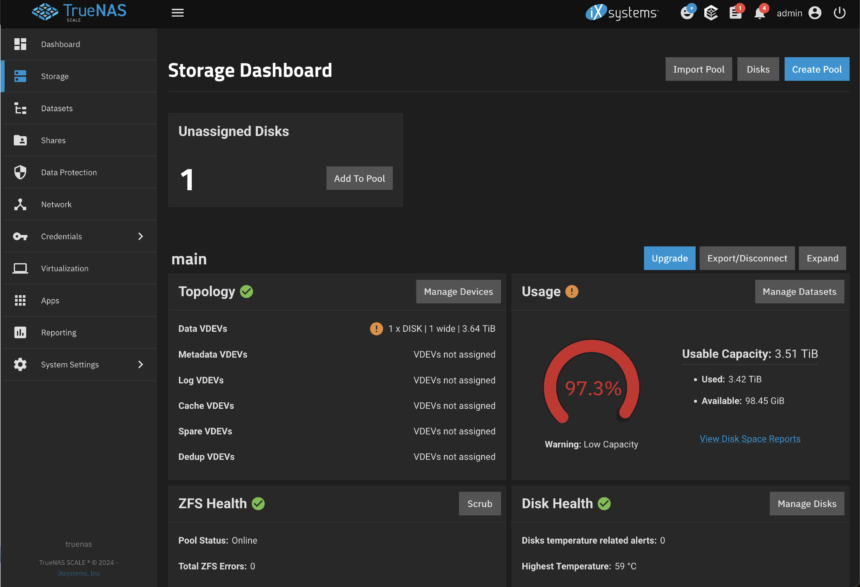Toggle the hamburger sidebar menu
860x587 pixels.
pyautogui.click(x=178, y=13)
